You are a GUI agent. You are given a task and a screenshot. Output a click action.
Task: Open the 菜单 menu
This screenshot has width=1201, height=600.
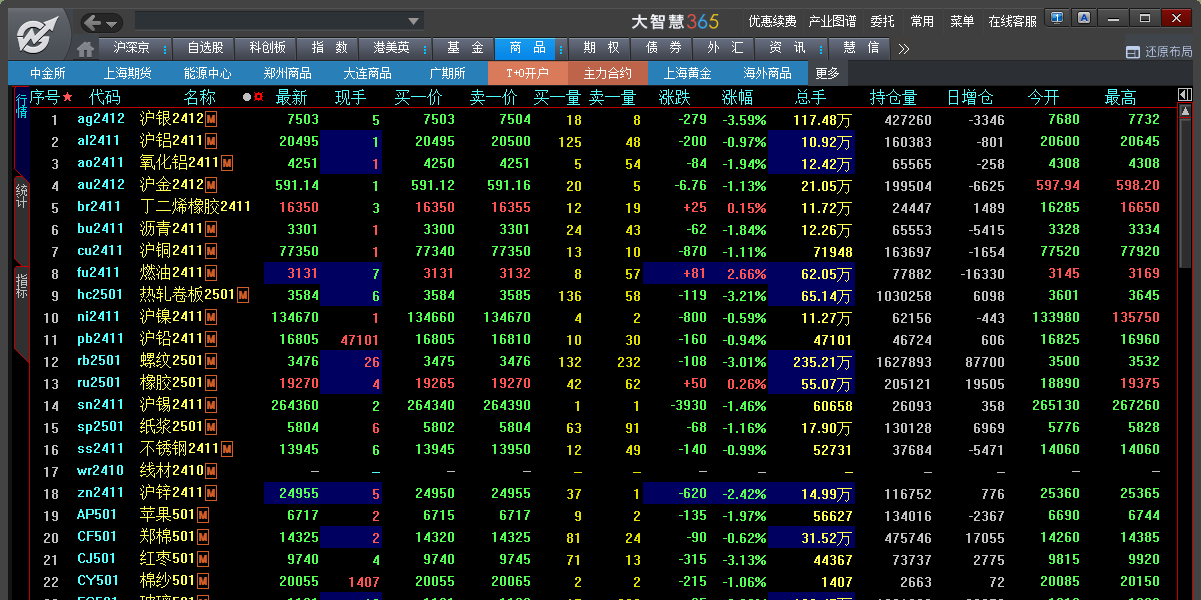[962, 21]
